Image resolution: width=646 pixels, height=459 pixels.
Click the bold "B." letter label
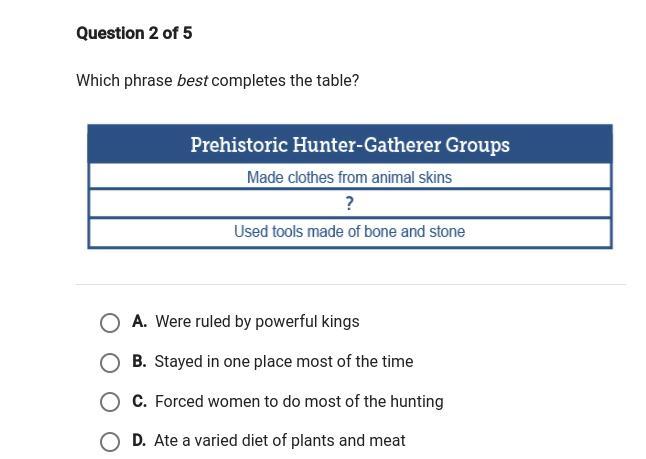(139, 362)
